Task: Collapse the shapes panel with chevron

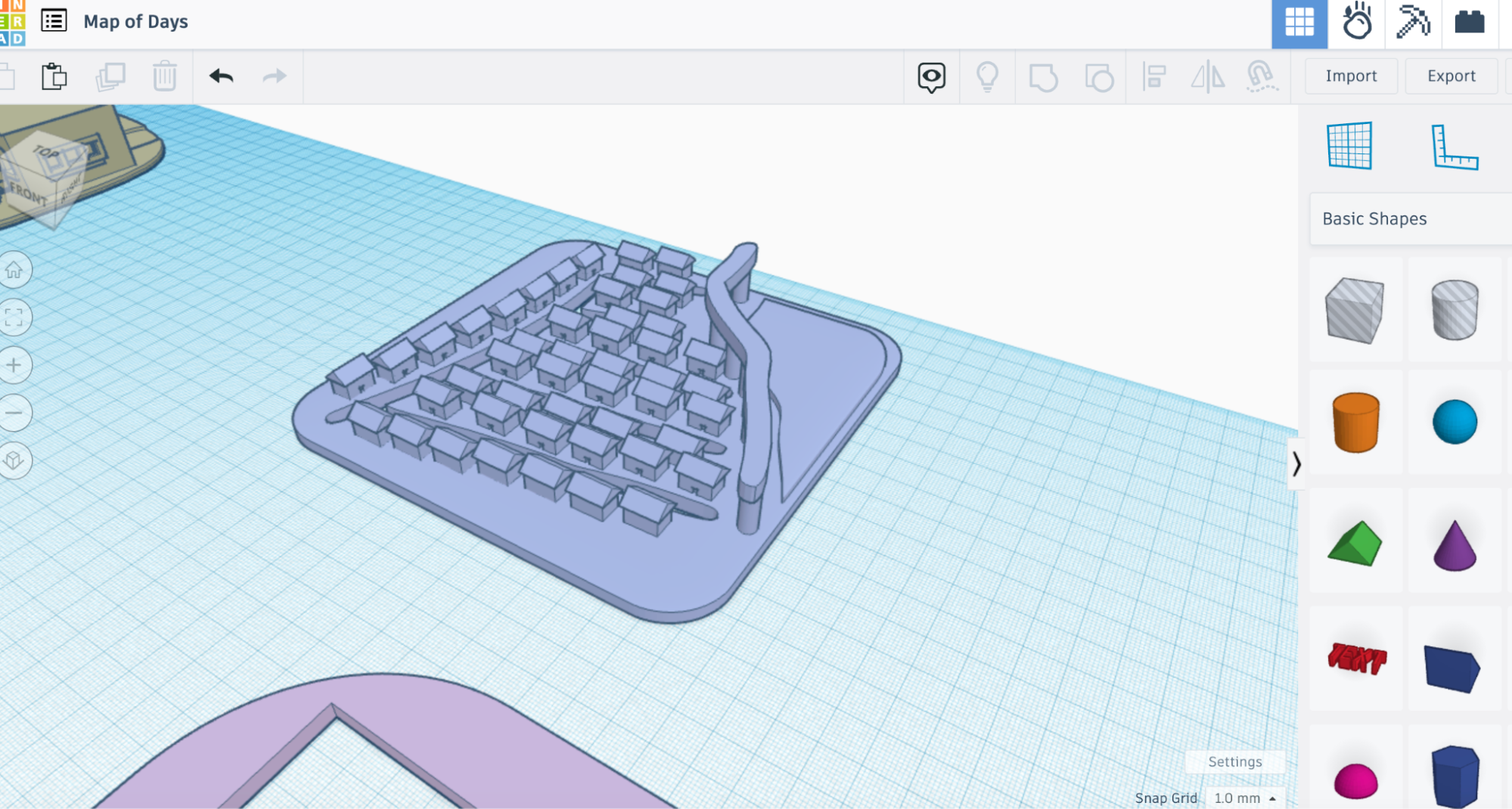Action: (1296, 463)
